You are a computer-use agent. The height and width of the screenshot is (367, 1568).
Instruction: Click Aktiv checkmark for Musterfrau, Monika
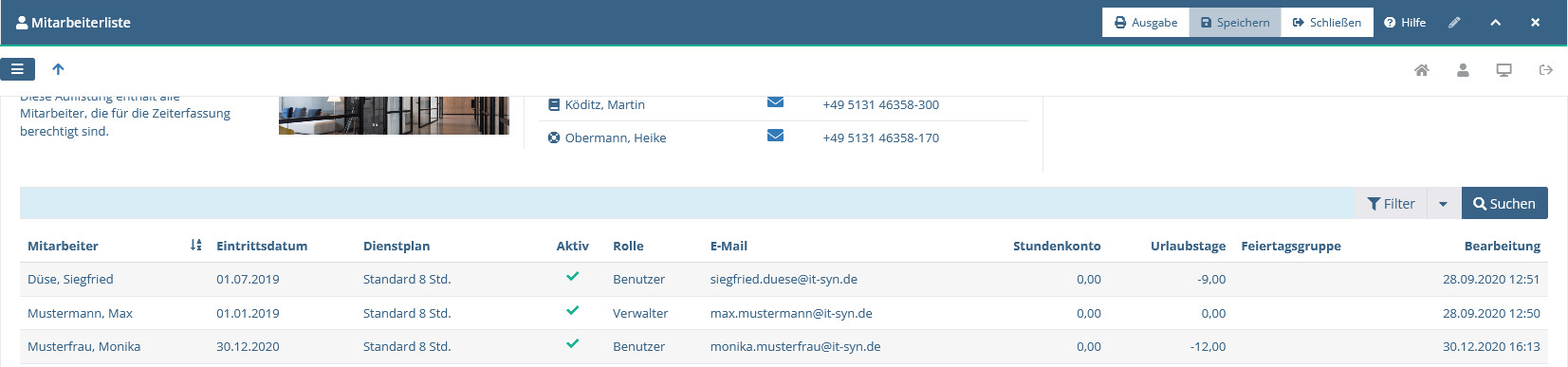[572, 344]
